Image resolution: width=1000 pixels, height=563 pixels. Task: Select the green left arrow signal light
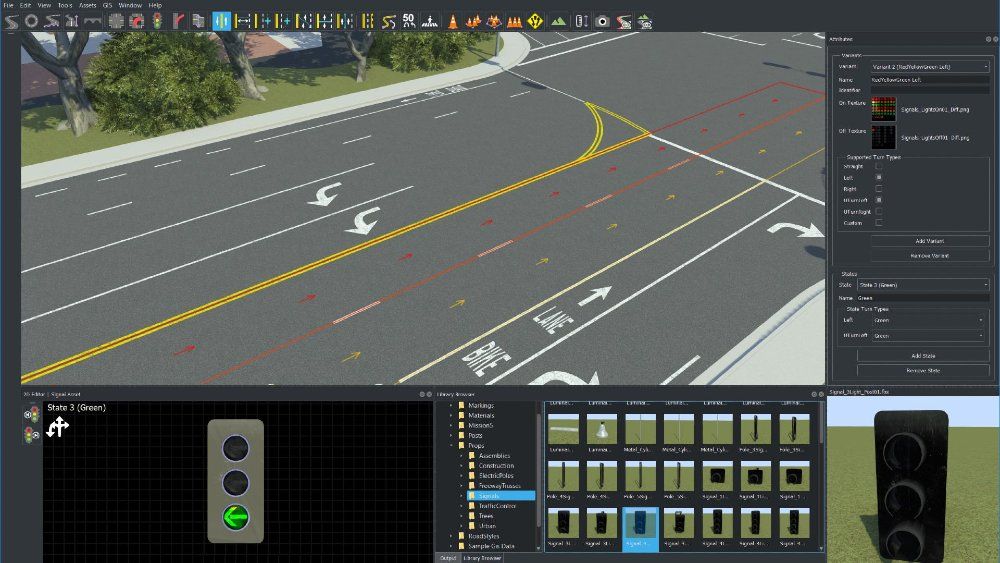point(235,517)
